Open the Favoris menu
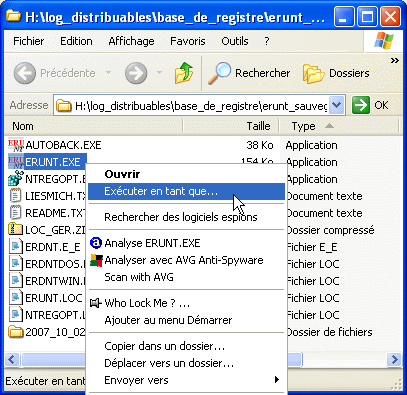Viewport: 407px width, 395px height. (x=188, y=41)
